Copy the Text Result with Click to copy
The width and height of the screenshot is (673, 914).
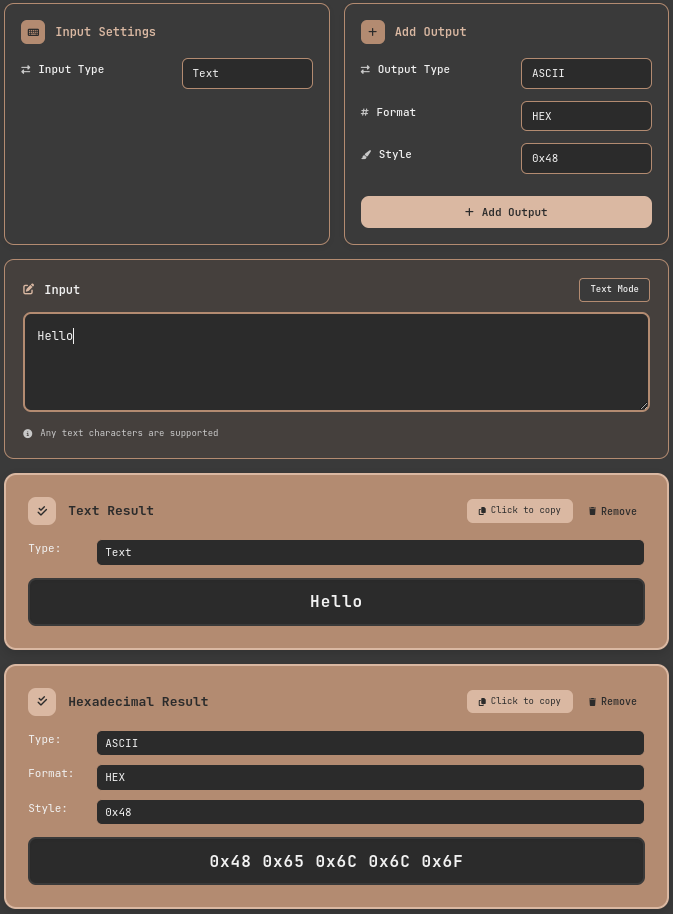click(520, 511)
